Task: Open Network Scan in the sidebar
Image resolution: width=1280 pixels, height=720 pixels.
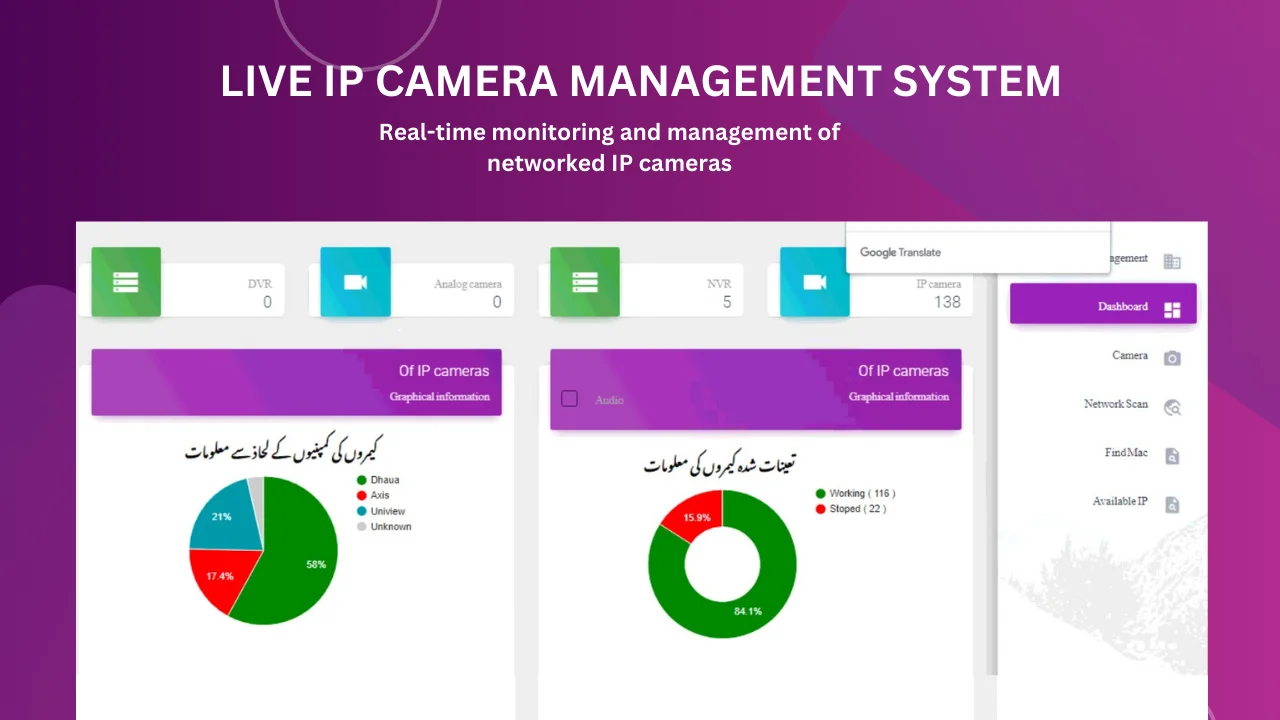Action: (1130, 405)
